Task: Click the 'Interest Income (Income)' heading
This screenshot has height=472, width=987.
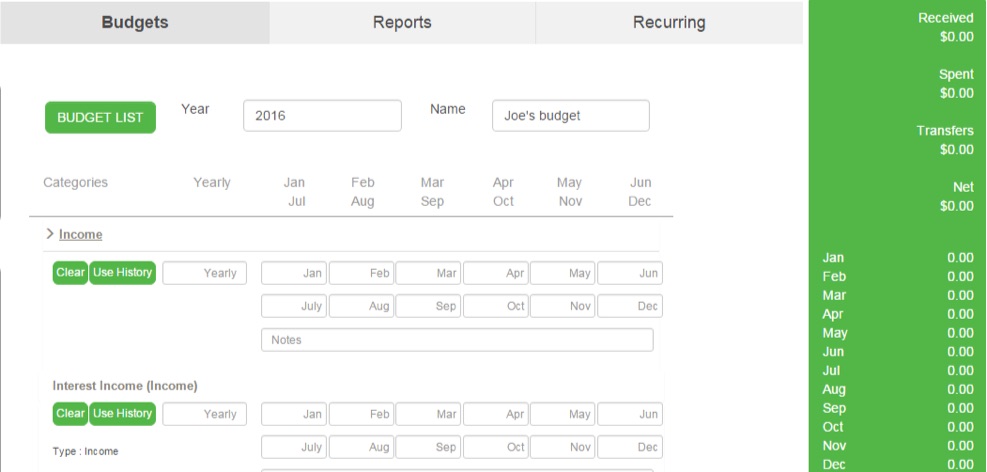Action: 125,386
